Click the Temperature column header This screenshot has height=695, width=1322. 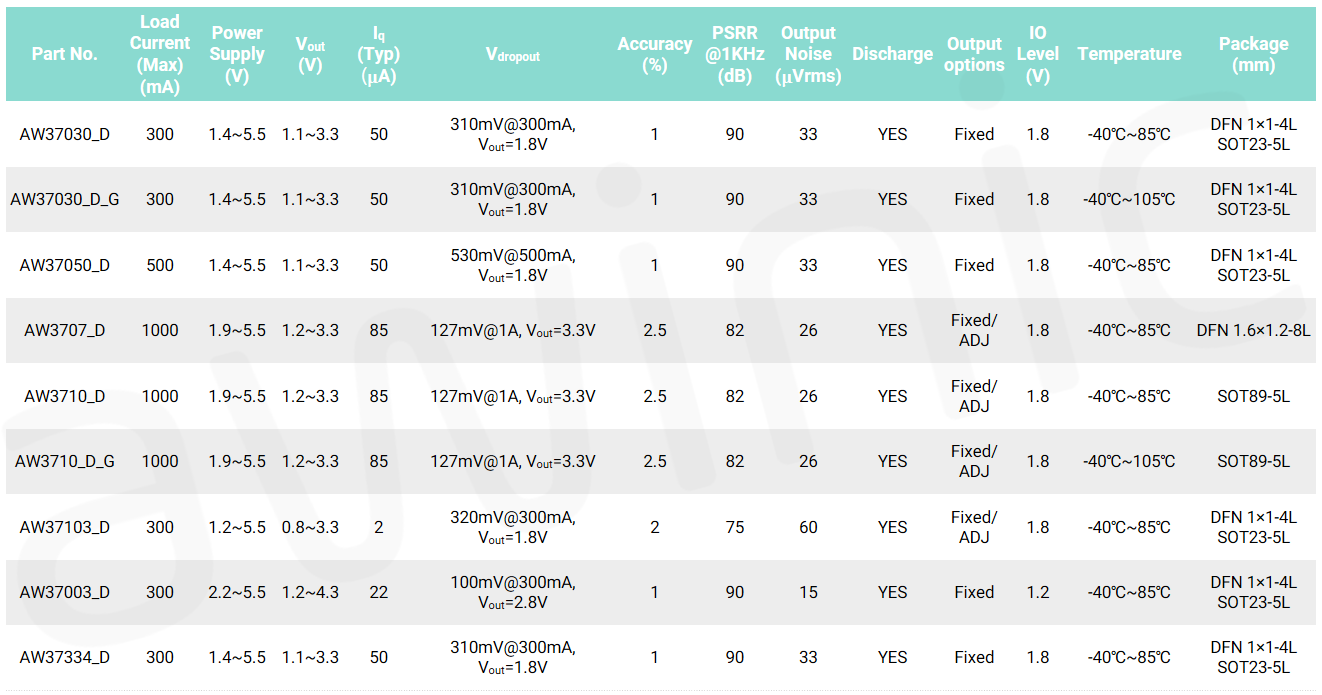(x=1129, y=54)
